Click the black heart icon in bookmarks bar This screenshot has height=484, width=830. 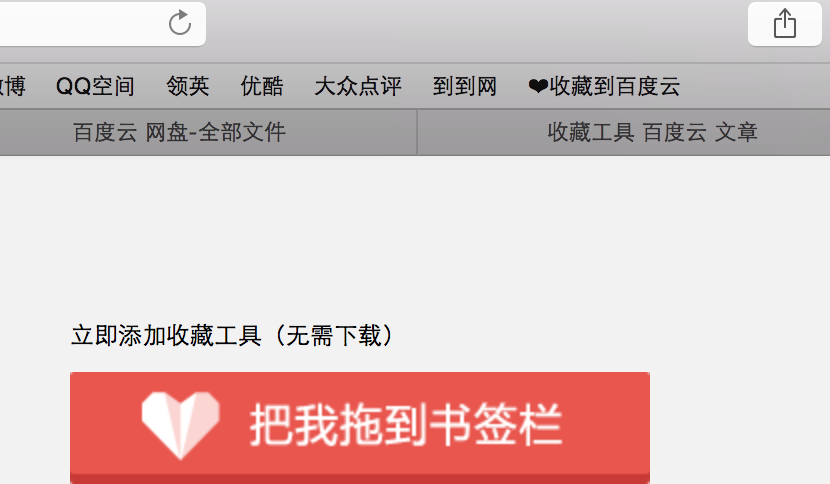coord(538,86)
